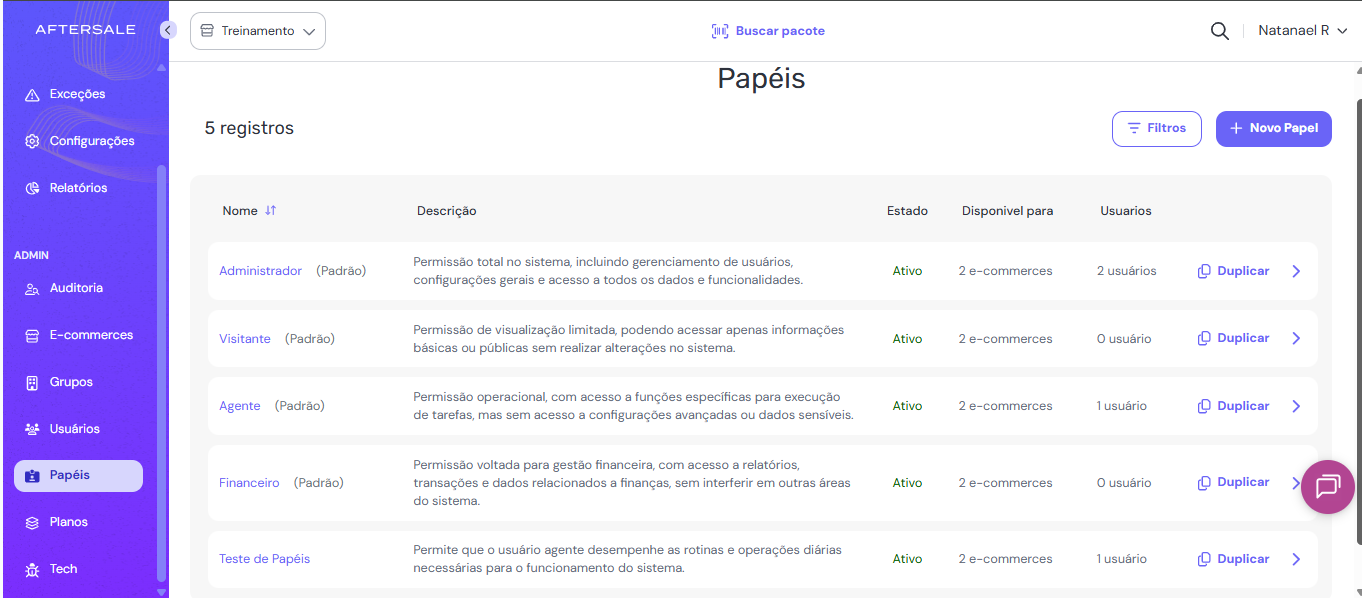The height and width of the screenshot is (598, 1362).
Task: Expand the Visitante row chevron
Action: click(x=1296, y=339)
